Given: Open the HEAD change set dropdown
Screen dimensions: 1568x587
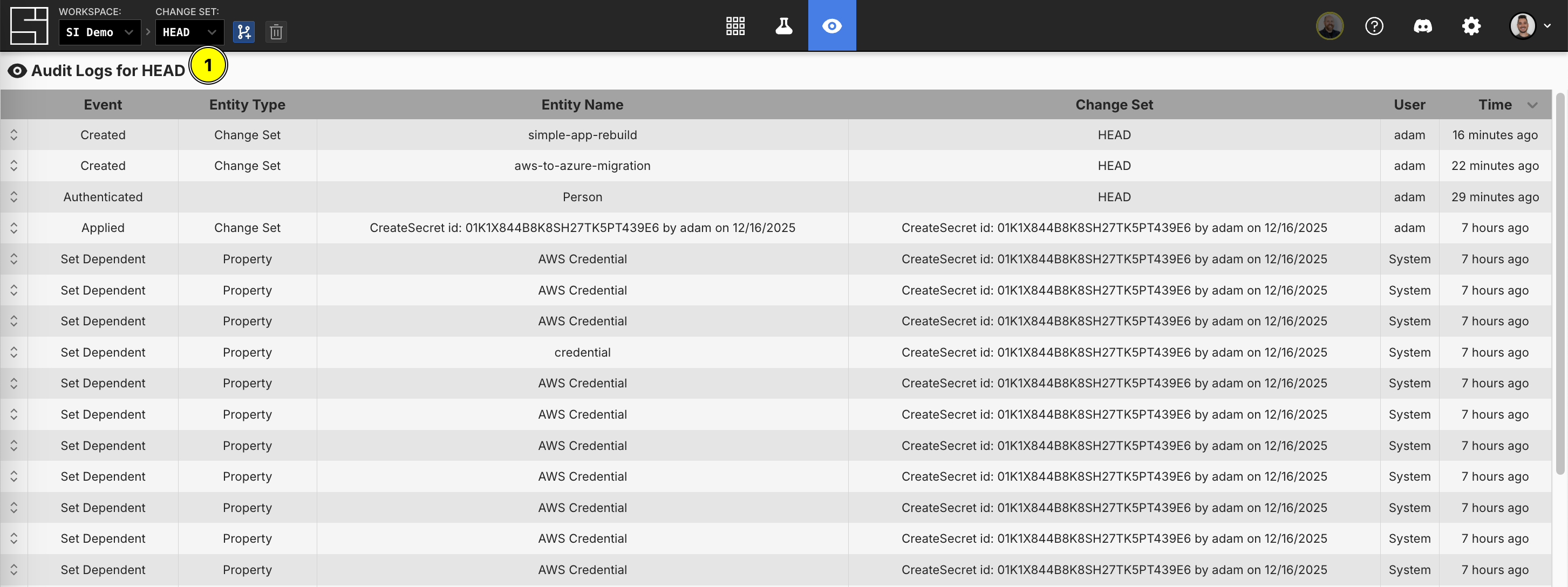Looking at the screenshot, I should click(x=189, y=32).
